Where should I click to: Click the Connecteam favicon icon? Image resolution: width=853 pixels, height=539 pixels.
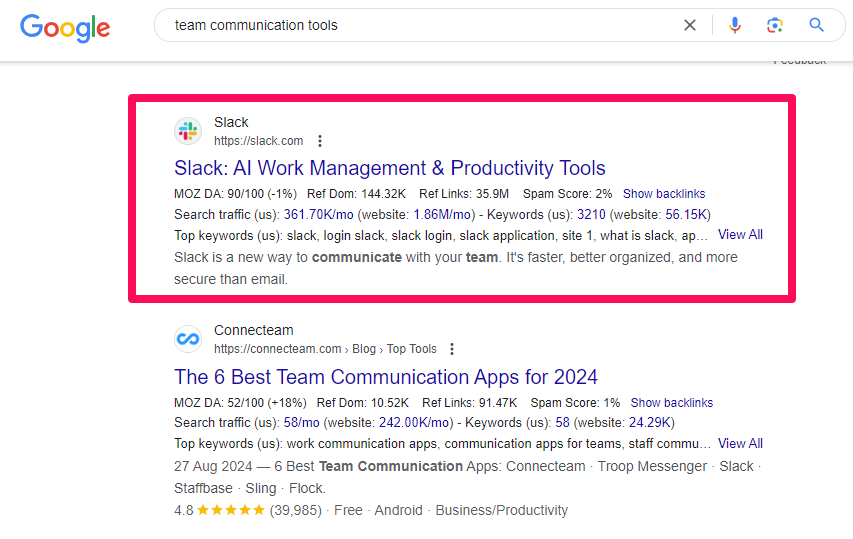point(188,339)
